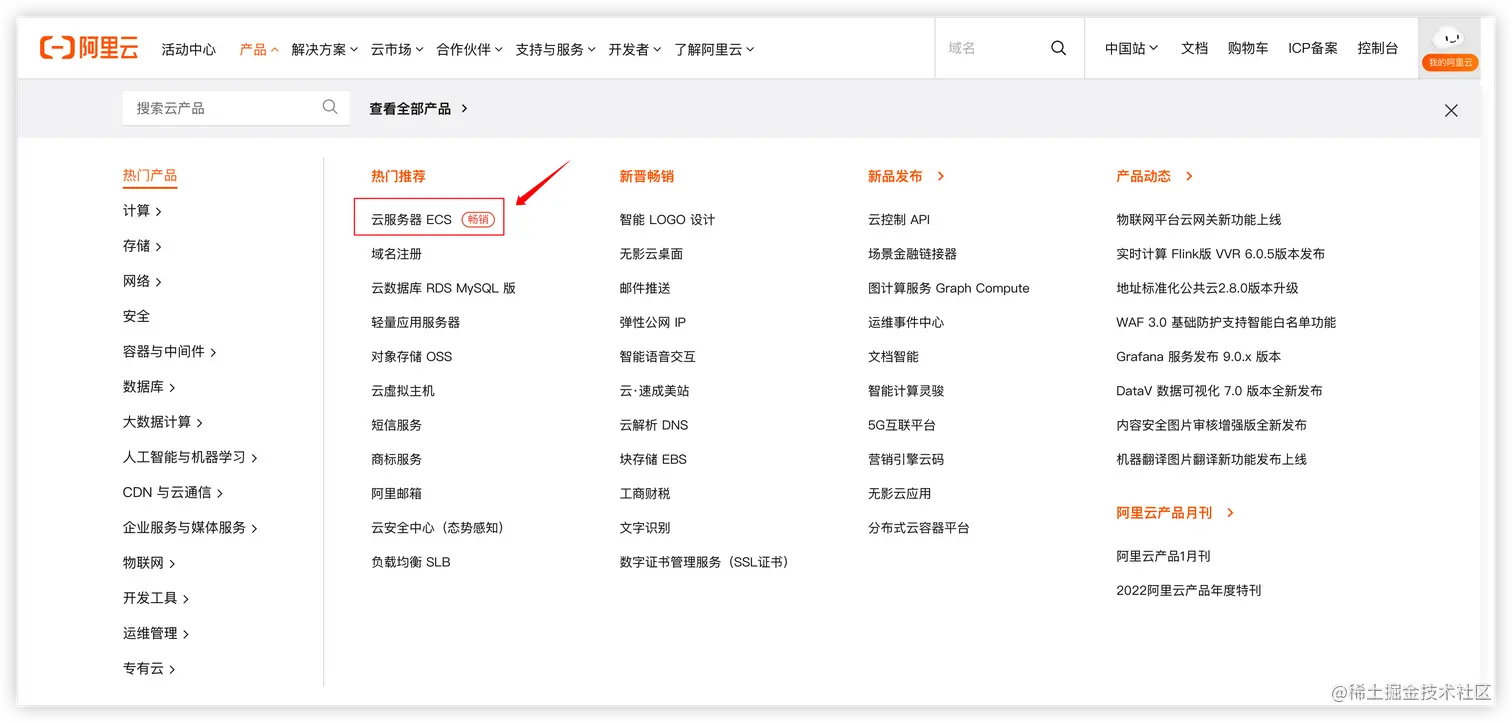Expand 开发工具 category

tap(156, 598)
